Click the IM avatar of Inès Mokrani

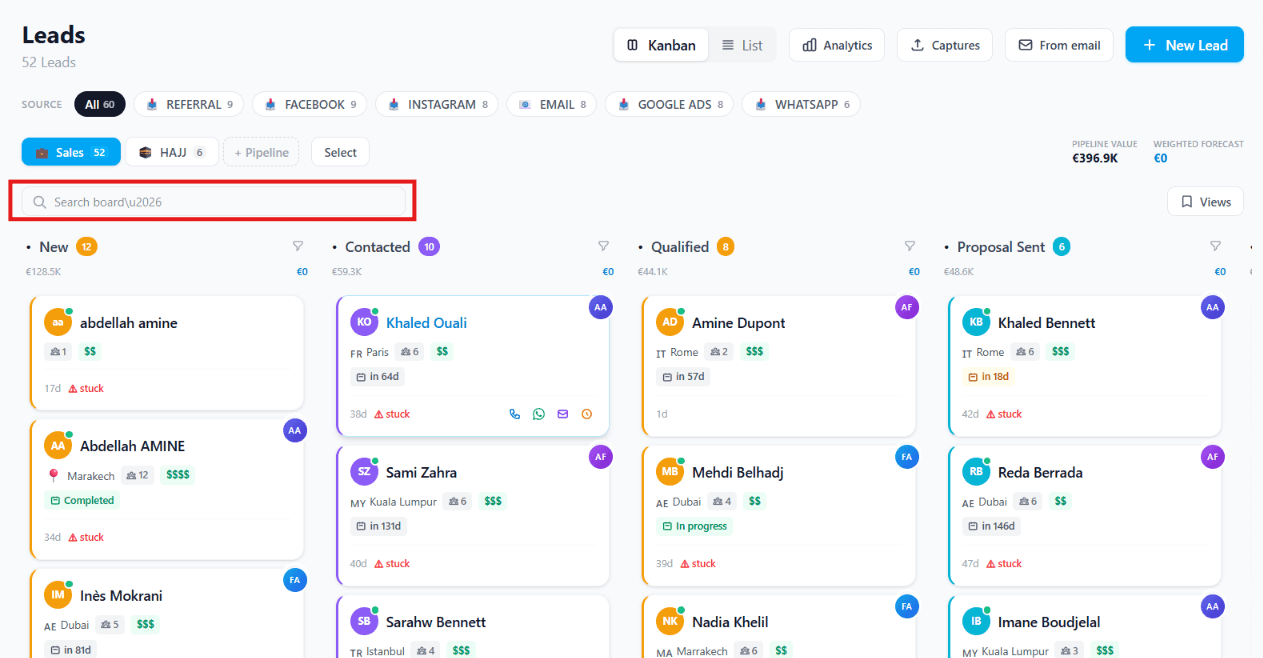58,595
